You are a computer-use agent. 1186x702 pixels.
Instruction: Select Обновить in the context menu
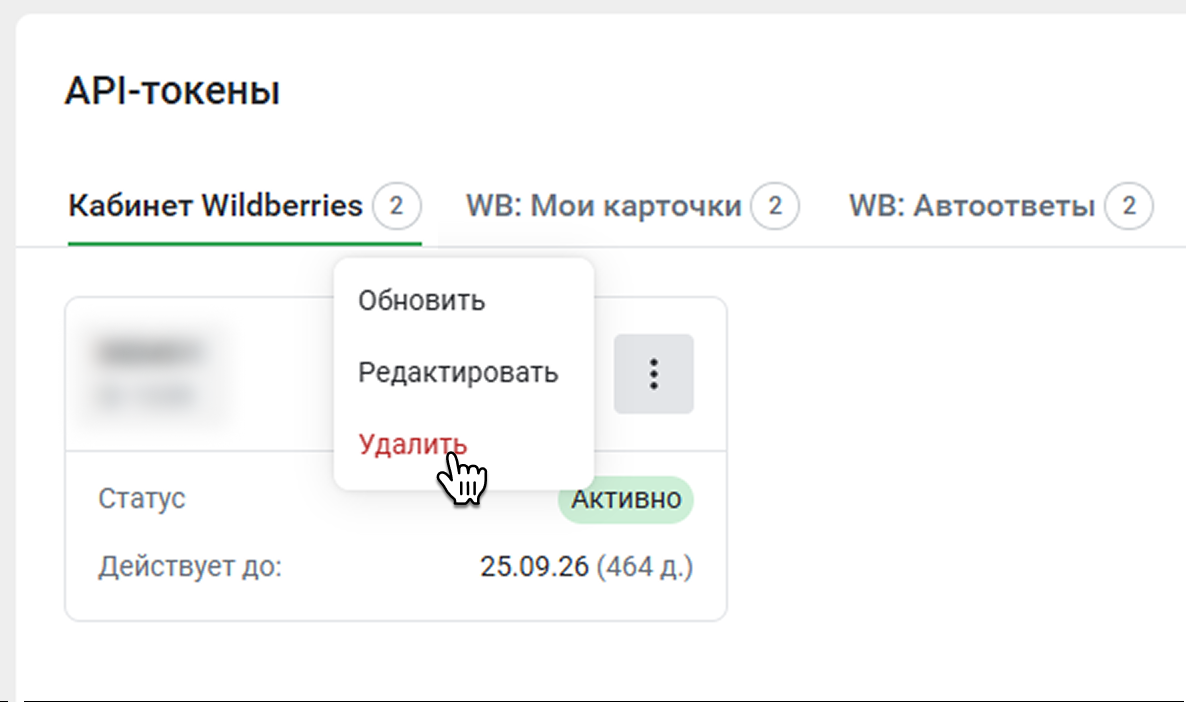[x=421, y=300]
